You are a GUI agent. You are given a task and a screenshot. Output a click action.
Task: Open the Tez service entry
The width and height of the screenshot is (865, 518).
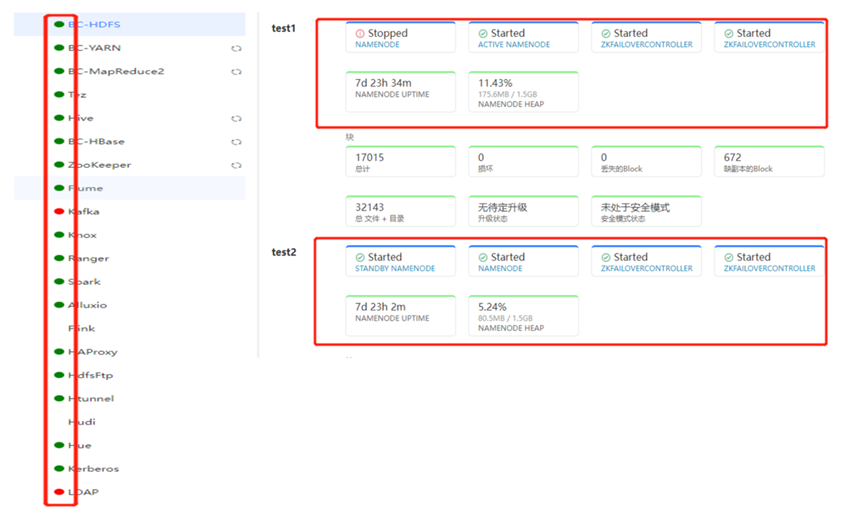pos(77,95)
